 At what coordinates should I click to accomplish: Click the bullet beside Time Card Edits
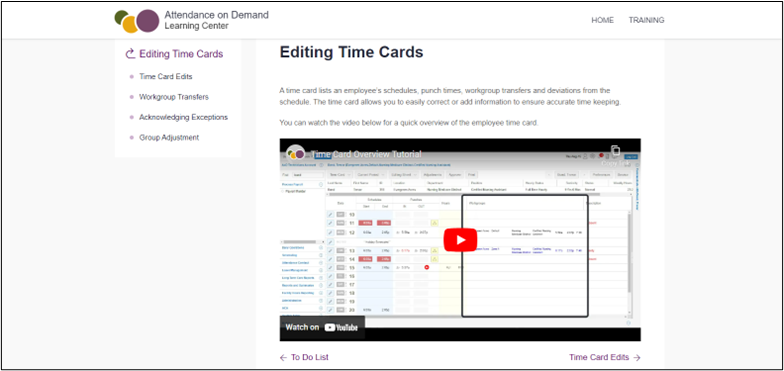(x=132, y=77)
